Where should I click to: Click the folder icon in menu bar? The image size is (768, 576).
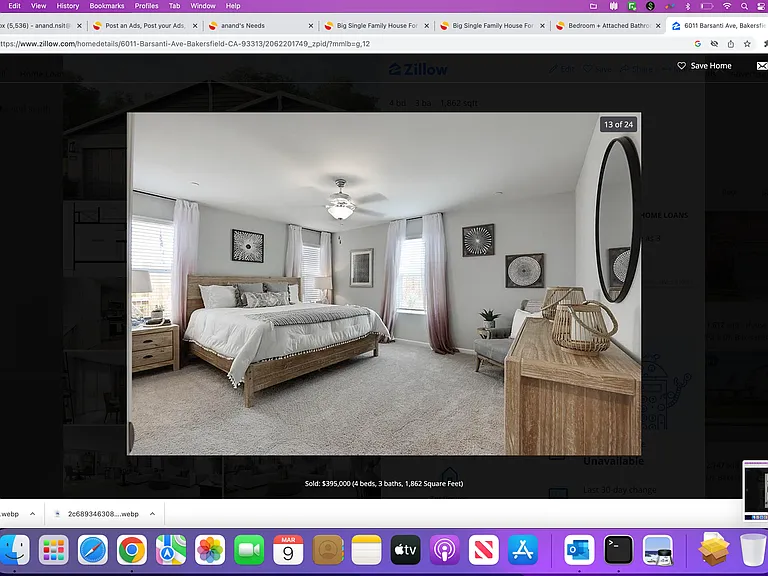[593, 6]
